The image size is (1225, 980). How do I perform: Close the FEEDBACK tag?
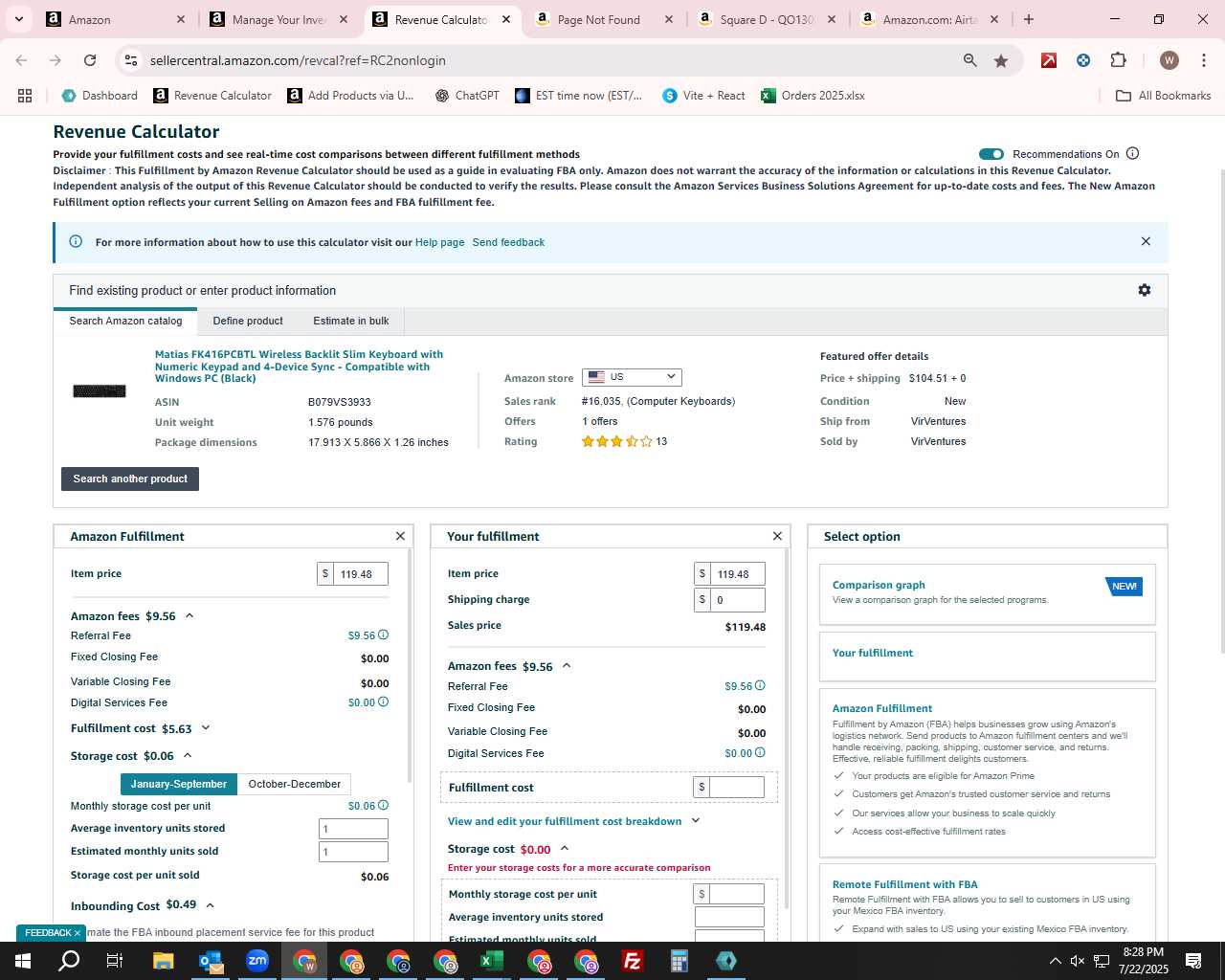78,933
